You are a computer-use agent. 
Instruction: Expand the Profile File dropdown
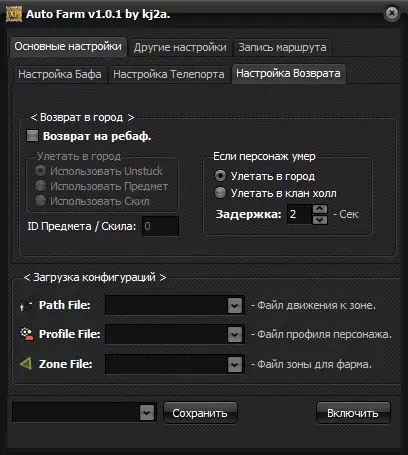[x=235, y=334]
